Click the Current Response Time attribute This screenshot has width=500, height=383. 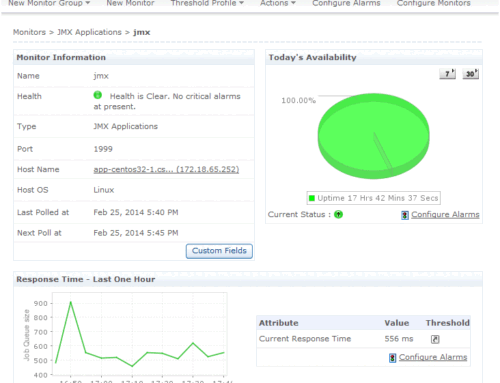pos(305,339)
